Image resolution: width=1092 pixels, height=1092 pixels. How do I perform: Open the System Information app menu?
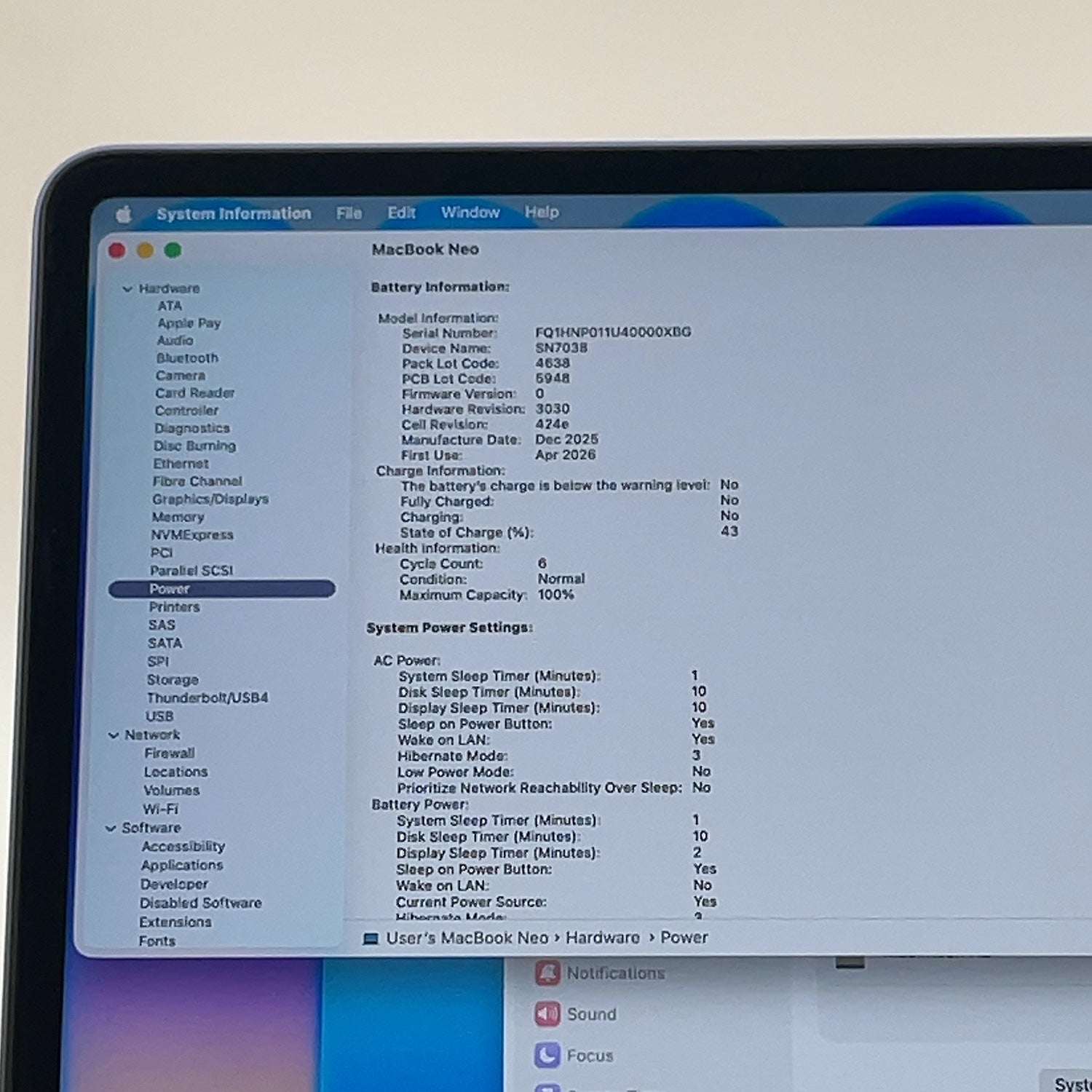(x=234, y=213)
